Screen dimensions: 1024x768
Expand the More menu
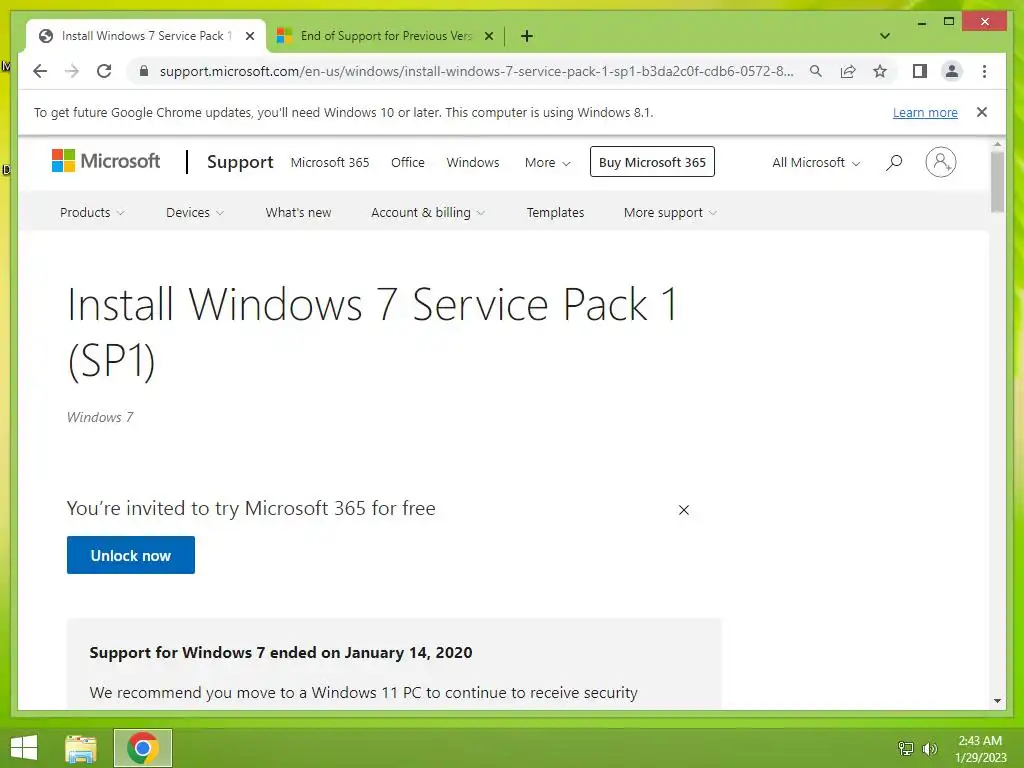547,162
